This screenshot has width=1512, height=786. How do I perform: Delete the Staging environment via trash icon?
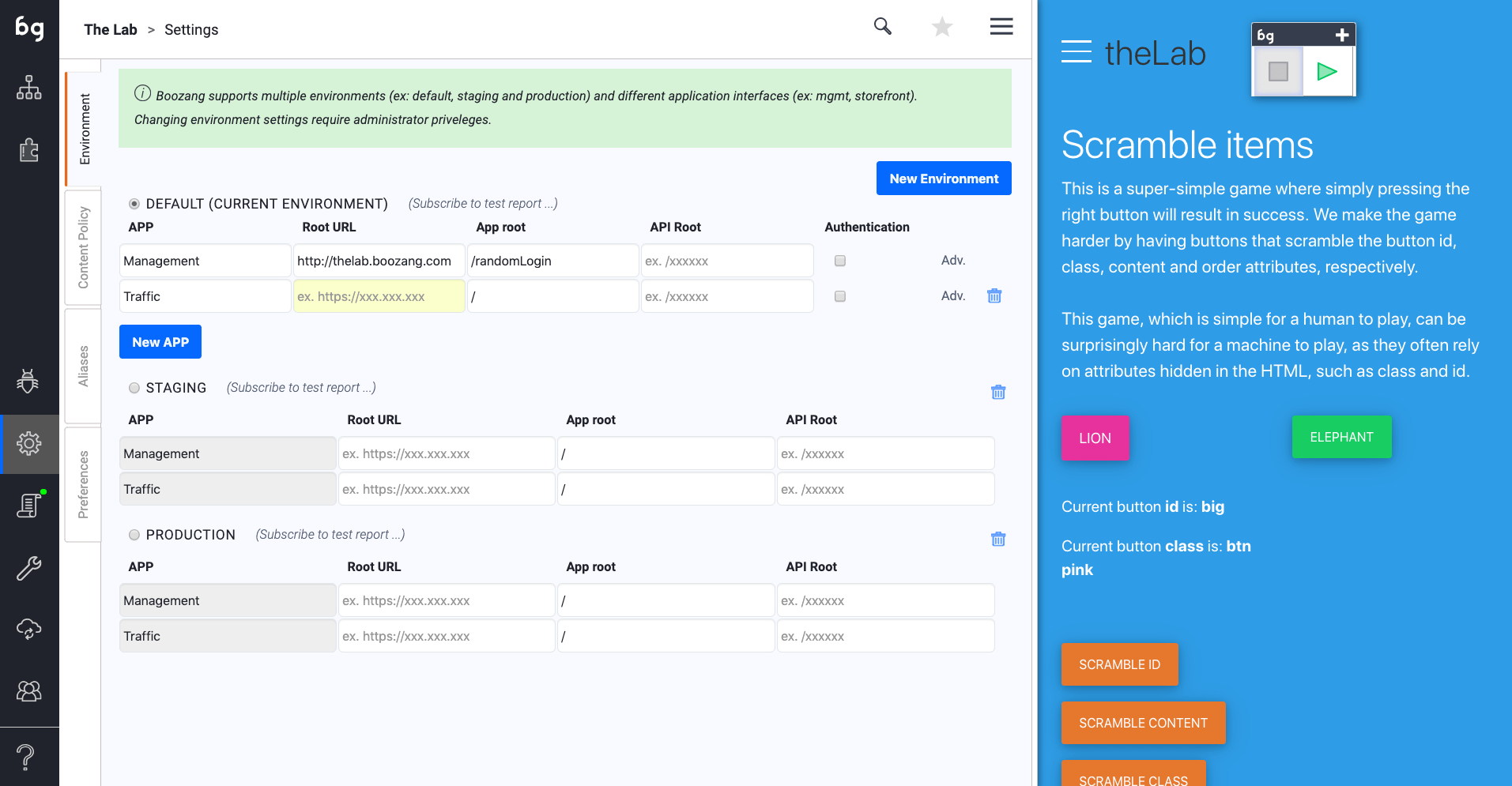pos(997,392)
